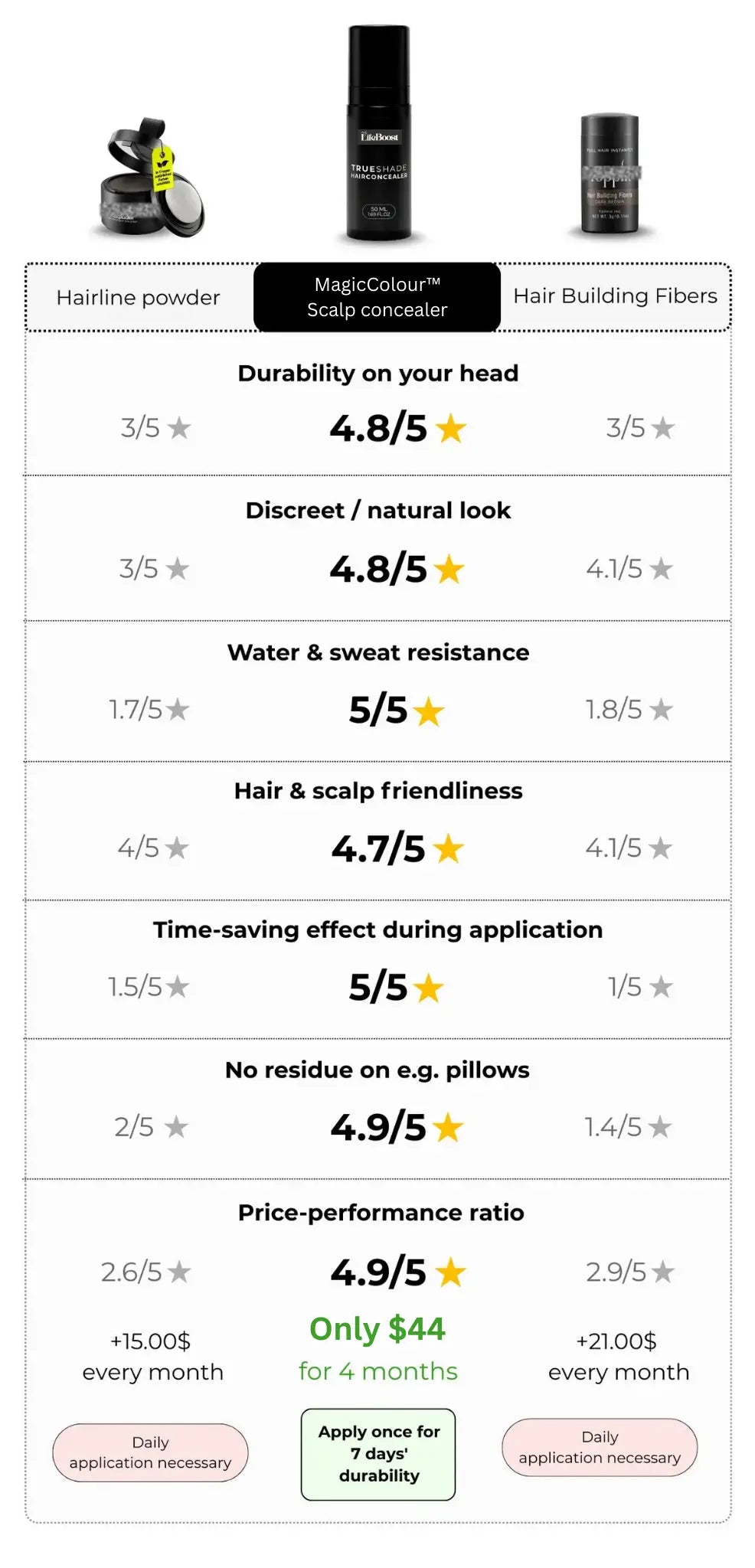Click the gold star in No residue row
755x1568 pixels.
click(448, 1128)
